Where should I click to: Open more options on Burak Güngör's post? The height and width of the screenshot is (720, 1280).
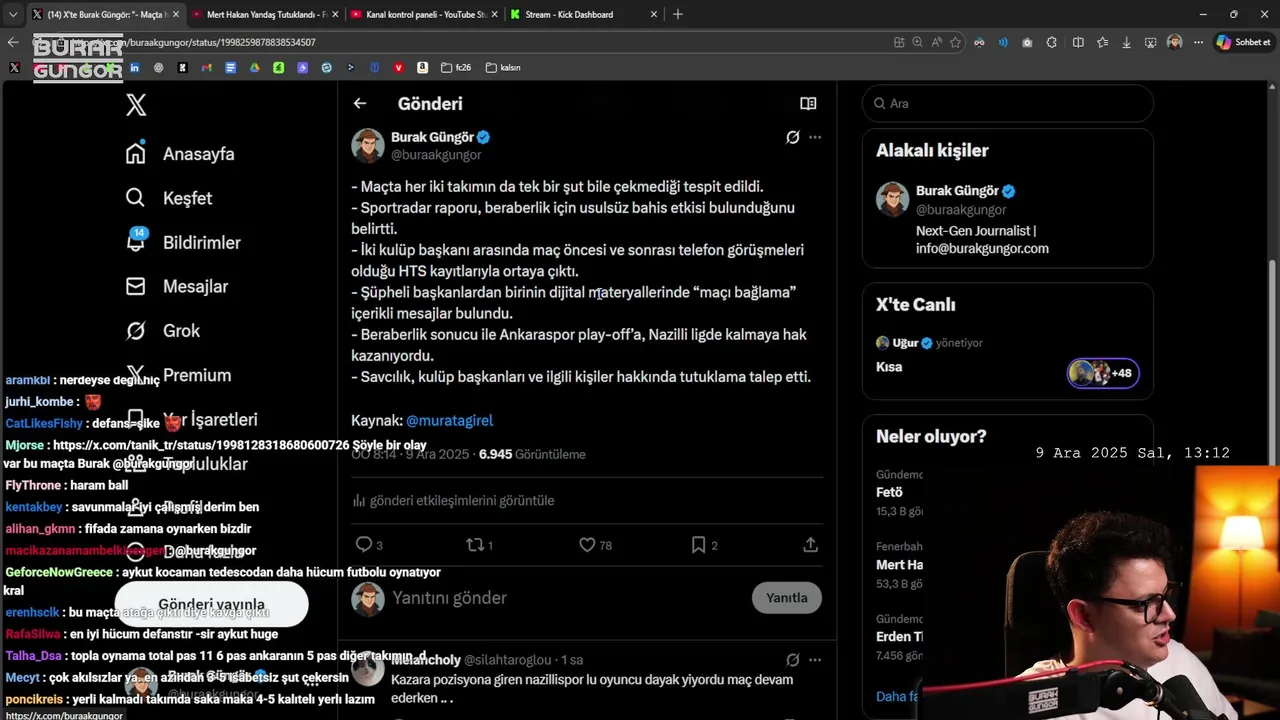[x=815, y=137]
